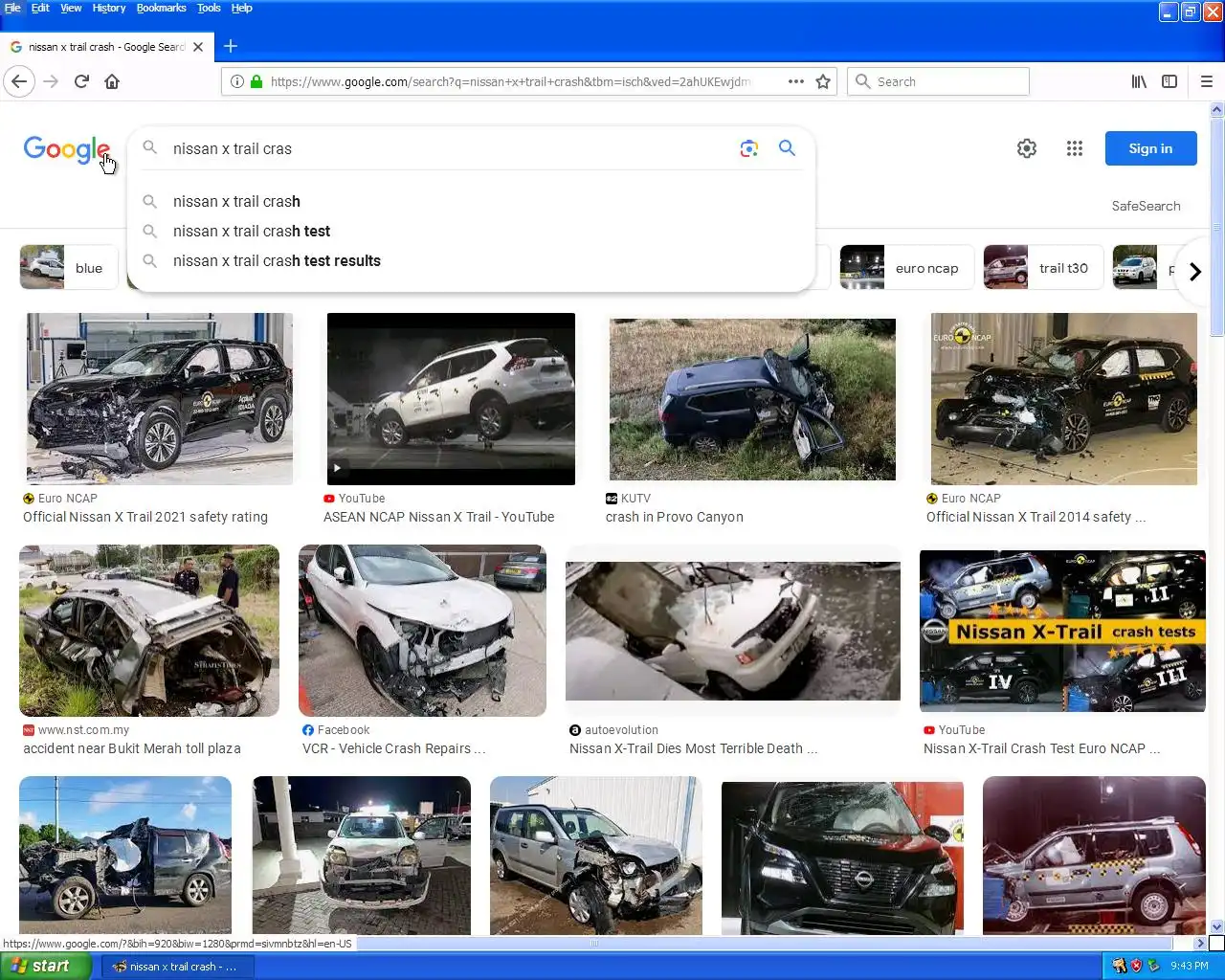Click 'ASEAN NCAP Nissan X Trail - YouTube' link
The height and width of the screenshot is (980, 1225).
point(439,517)
